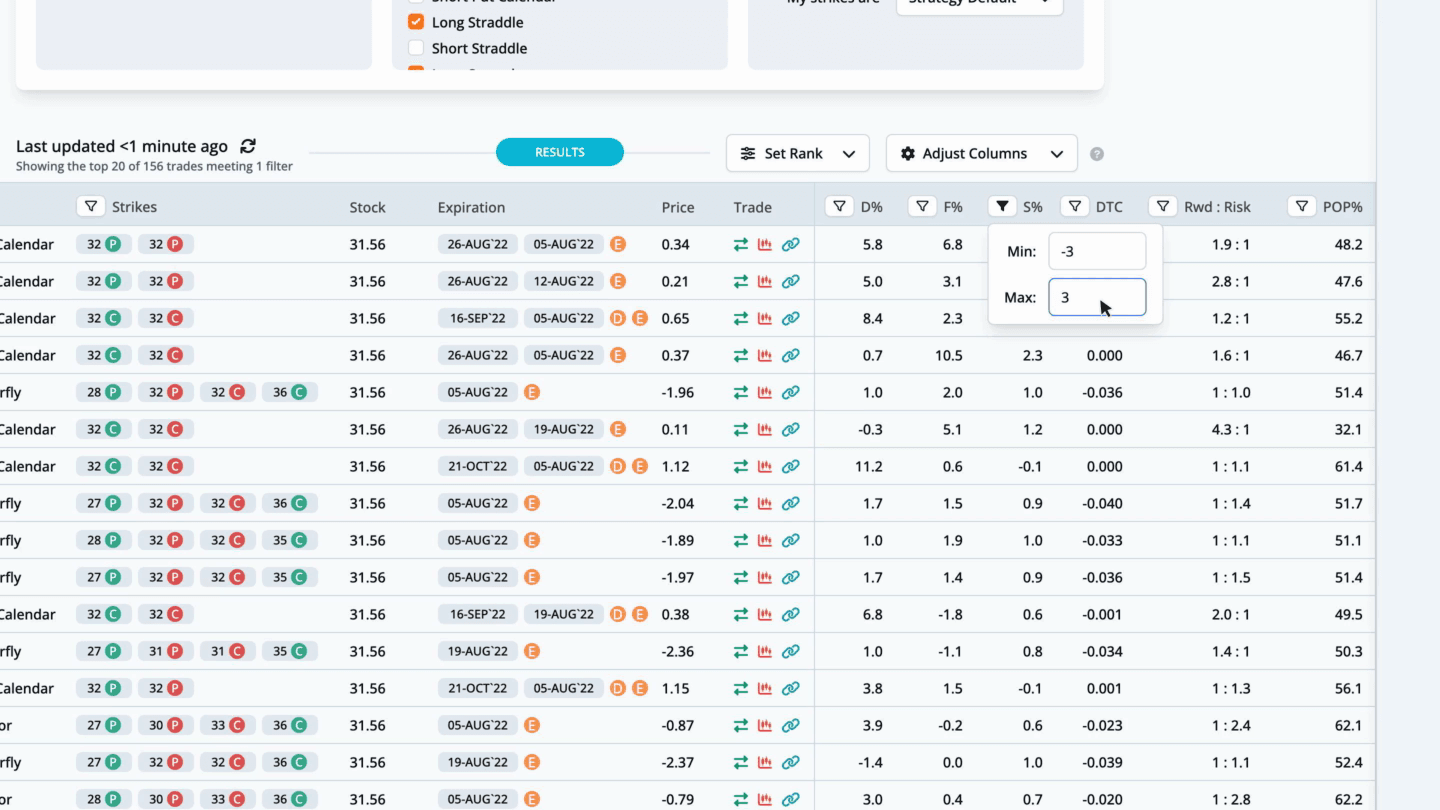Screen dimensions: 1440x810
Task: Click the 35 C strike in -1.89 row
Action: [290, 540]
